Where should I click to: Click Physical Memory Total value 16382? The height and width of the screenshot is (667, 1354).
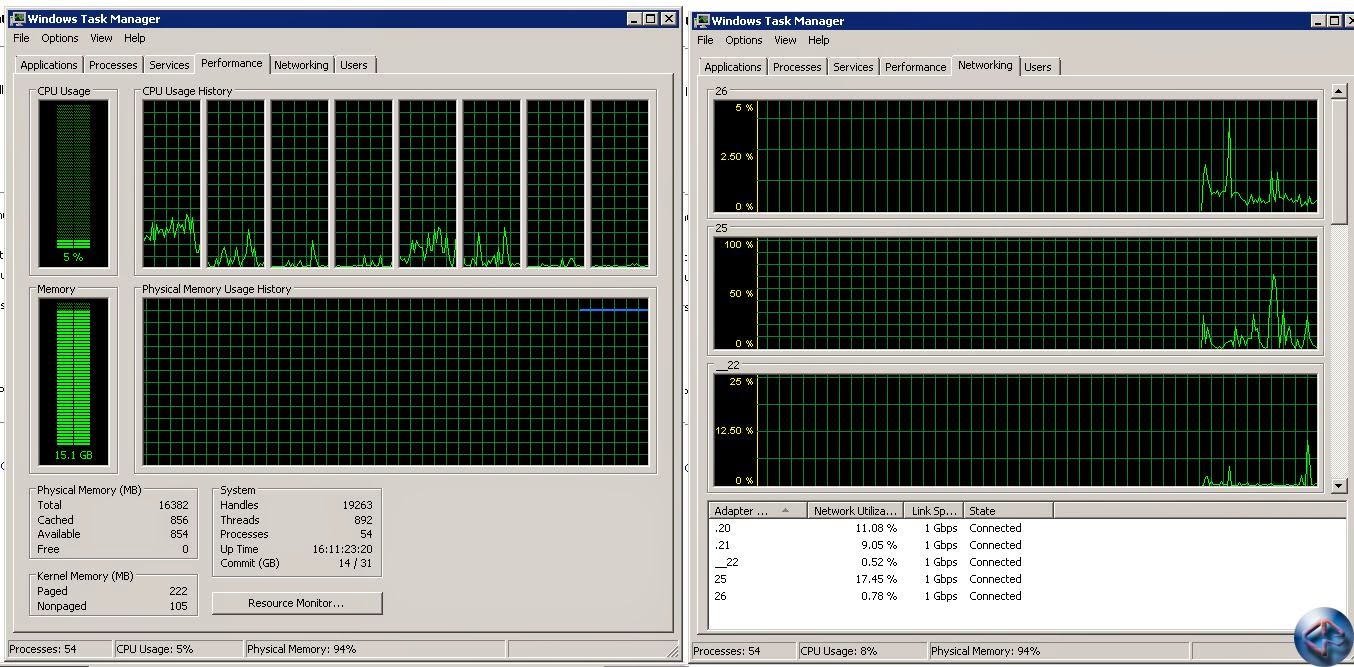173,505
